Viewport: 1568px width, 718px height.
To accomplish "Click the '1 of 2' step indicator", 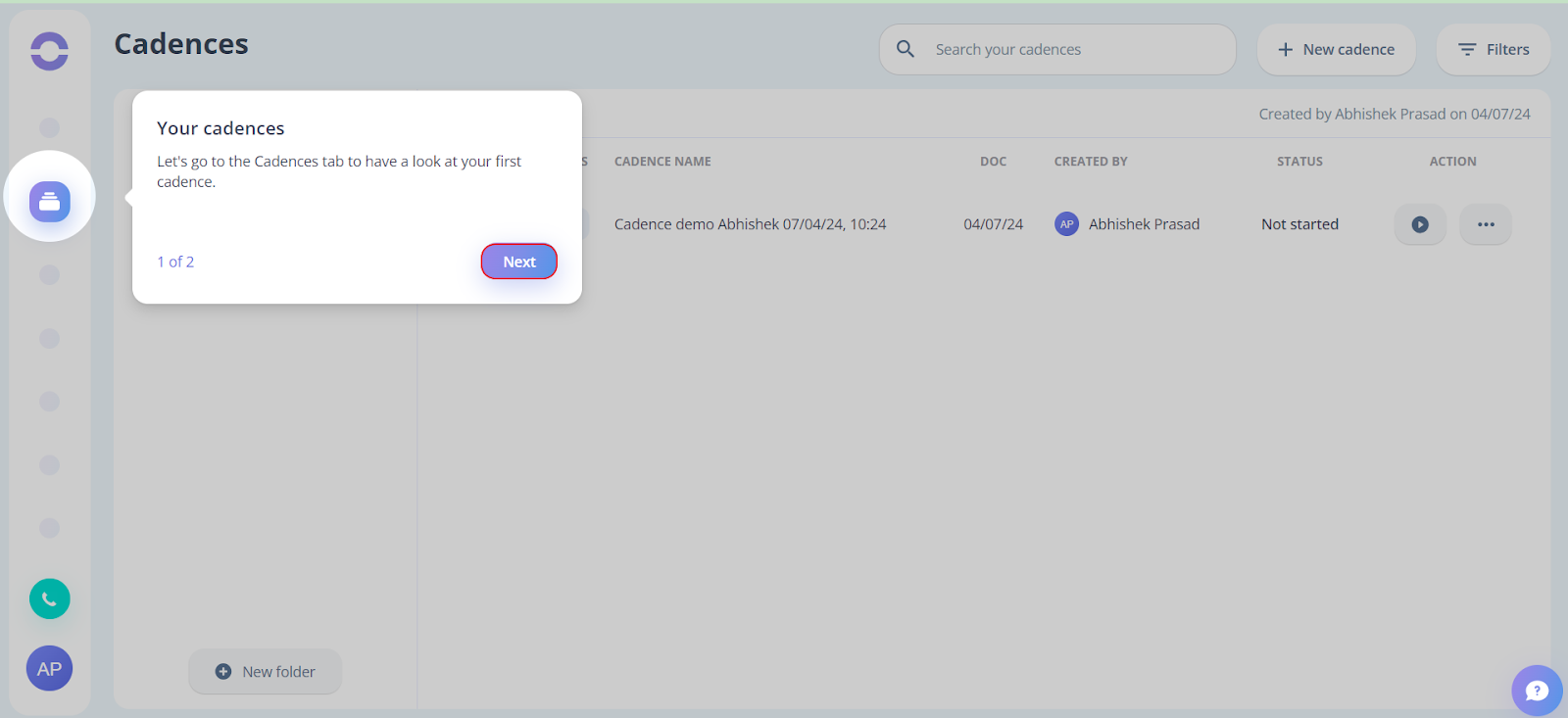I will [175, 262].
